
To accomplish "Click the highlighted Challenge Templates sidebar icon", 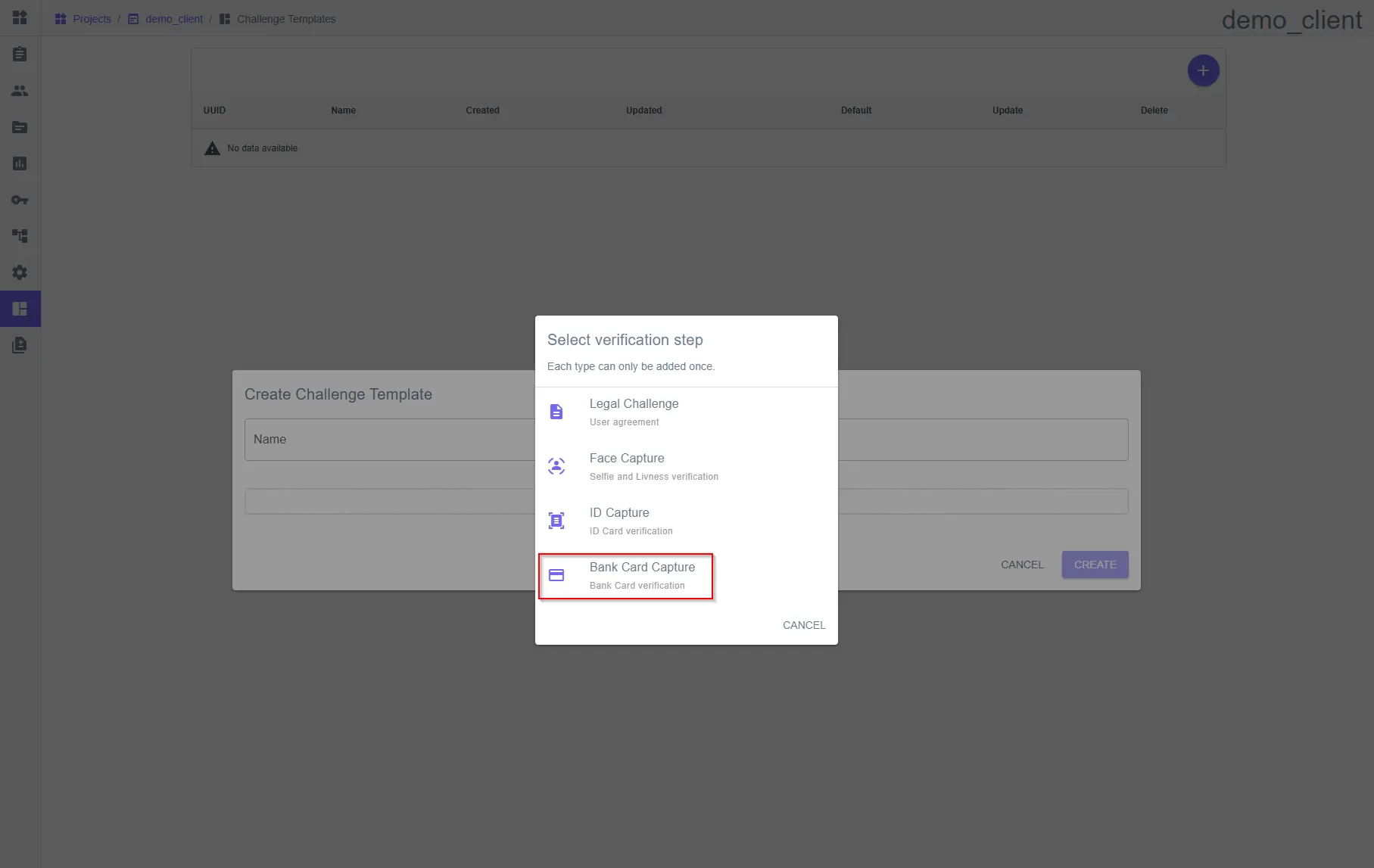I will tap(20, 309).
